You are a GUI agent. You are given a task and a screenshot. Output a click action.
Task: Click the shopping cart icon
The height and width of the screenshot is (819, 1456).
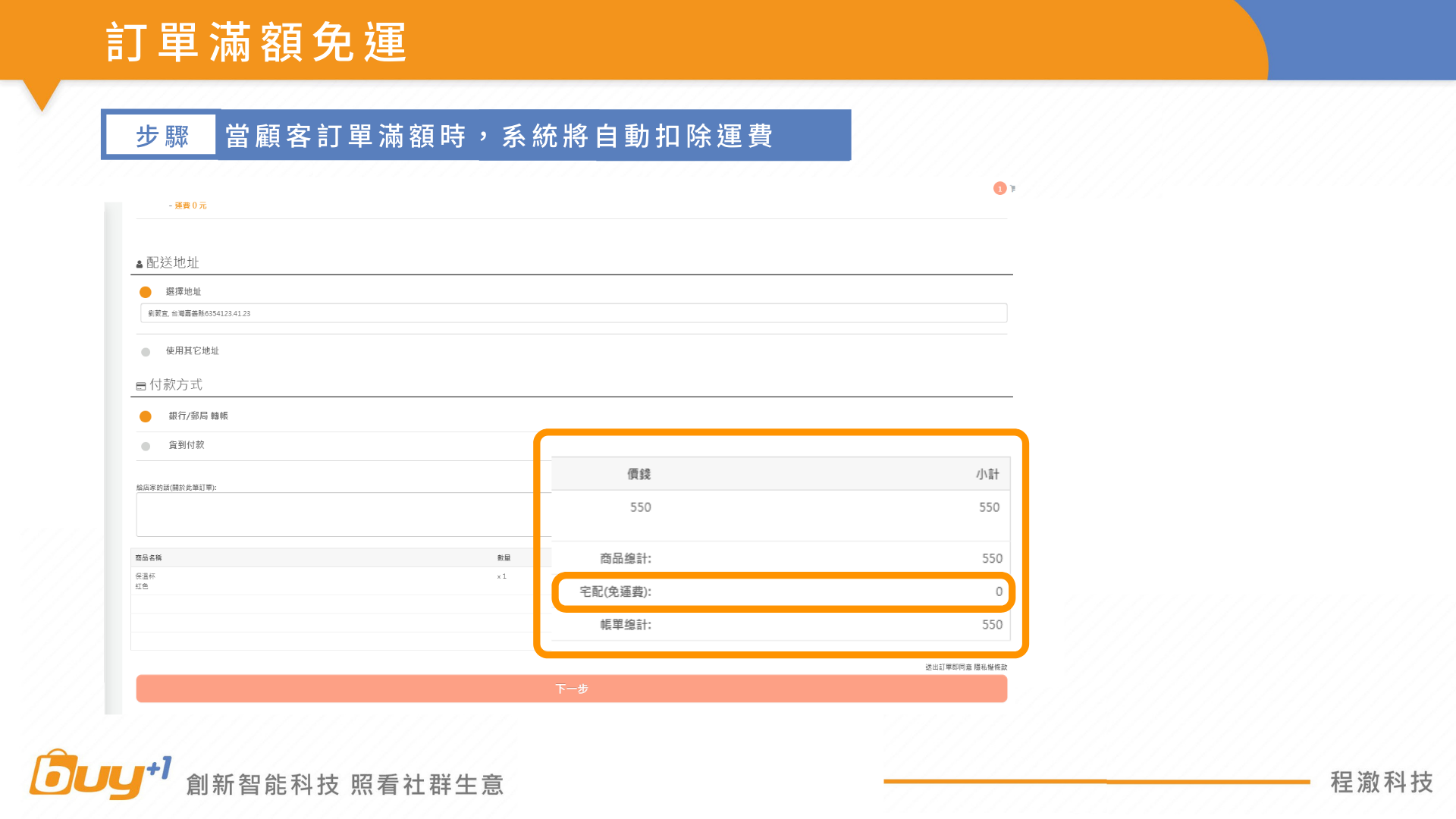coord(1012,189)
